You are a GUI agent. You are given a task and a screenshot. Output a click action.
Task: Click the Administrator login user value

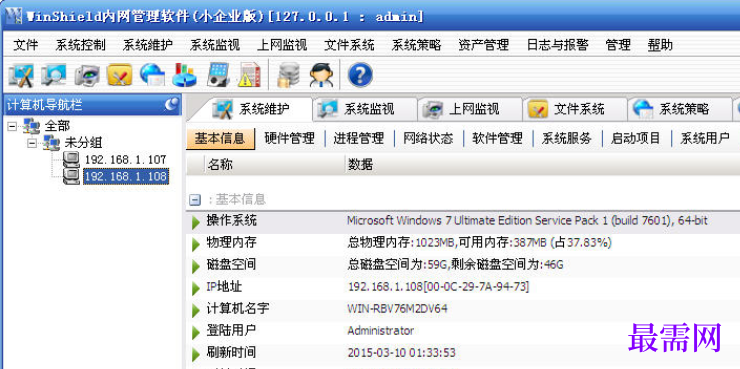381,331
